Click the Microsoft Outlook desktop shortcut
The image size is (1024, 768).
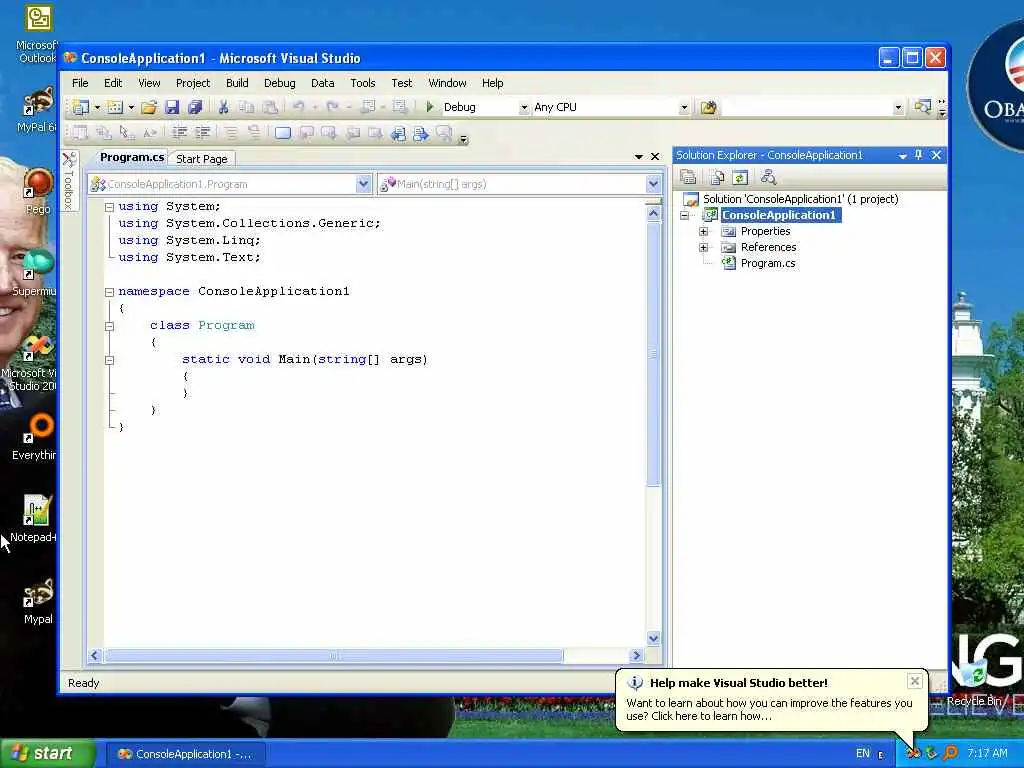pyautogui.click(x=37, y=34)
